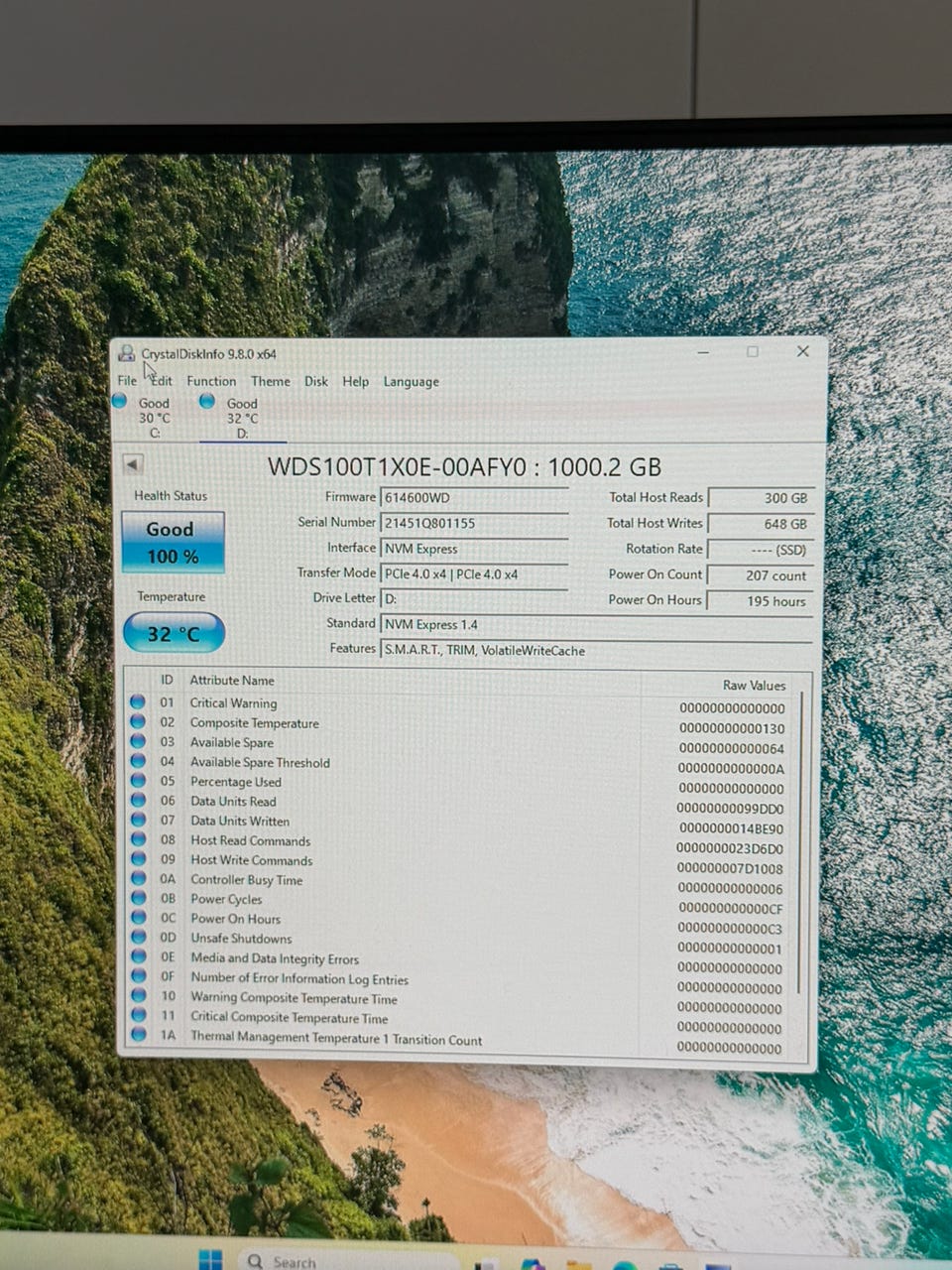Close the CrystalDiskInfo window
Viewport: 952px width, 1270px height.
tap(802, 351)
